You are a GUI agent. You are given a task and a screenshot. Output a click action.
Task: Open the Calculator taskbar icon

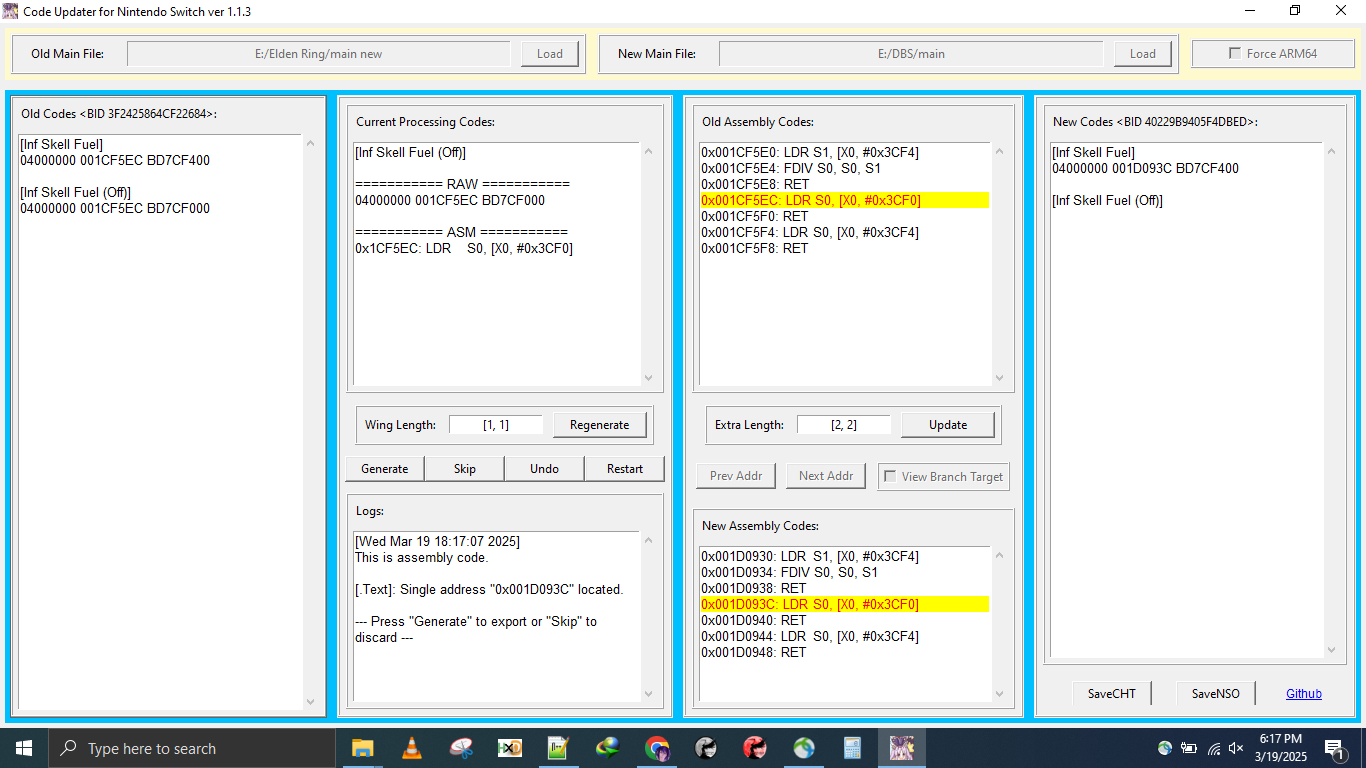852,748
